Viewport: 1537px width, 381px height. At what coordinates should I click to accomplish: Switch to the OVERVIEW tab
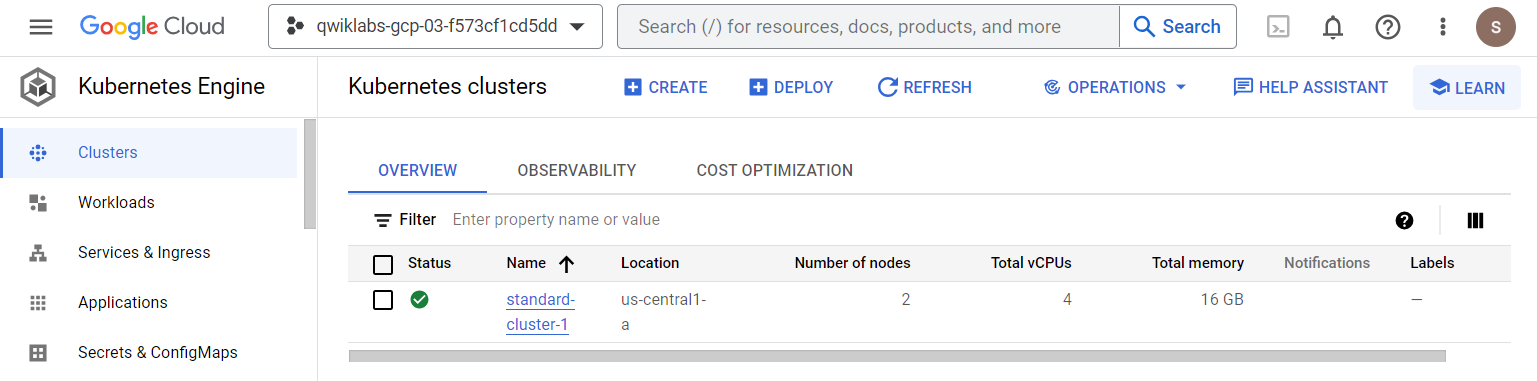[417, 171]
